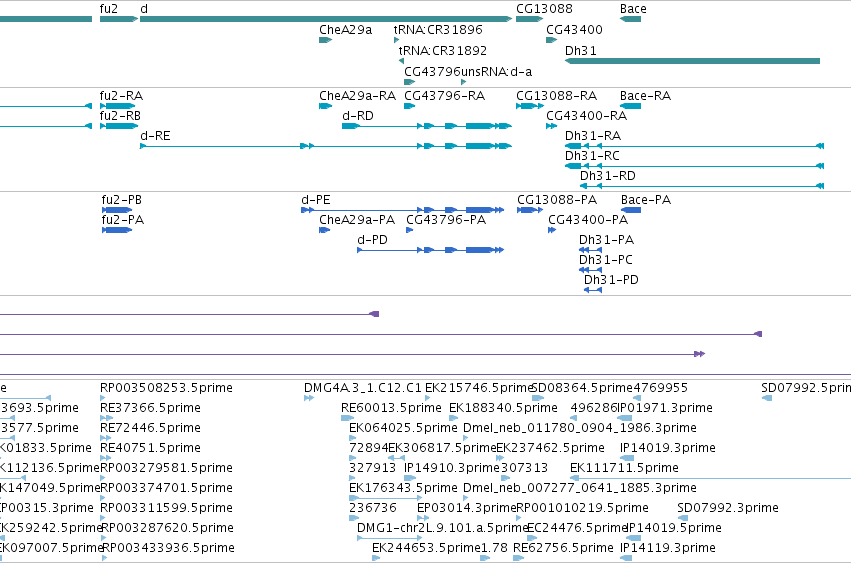The width and height of the screenshot is (851, 563).
Task: Select EST RE37366.5prime
Action: pyautogui.click(x=150, y=408)
